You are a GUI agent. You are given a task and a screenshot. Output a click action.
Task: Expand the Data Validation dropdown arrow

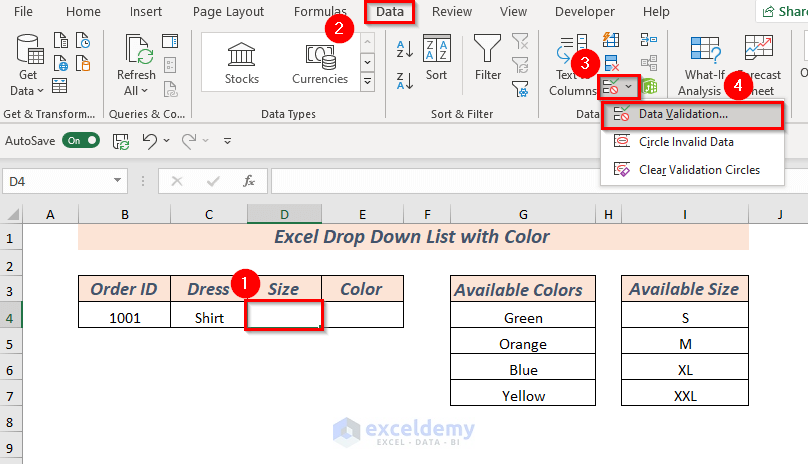pyautogui.click(x=629, y=87)
